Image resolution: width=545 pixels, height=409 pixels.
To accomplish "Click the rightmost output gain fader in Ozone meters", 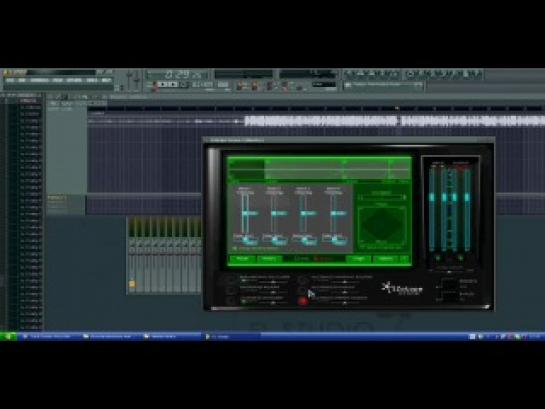I will click(467, 197).
